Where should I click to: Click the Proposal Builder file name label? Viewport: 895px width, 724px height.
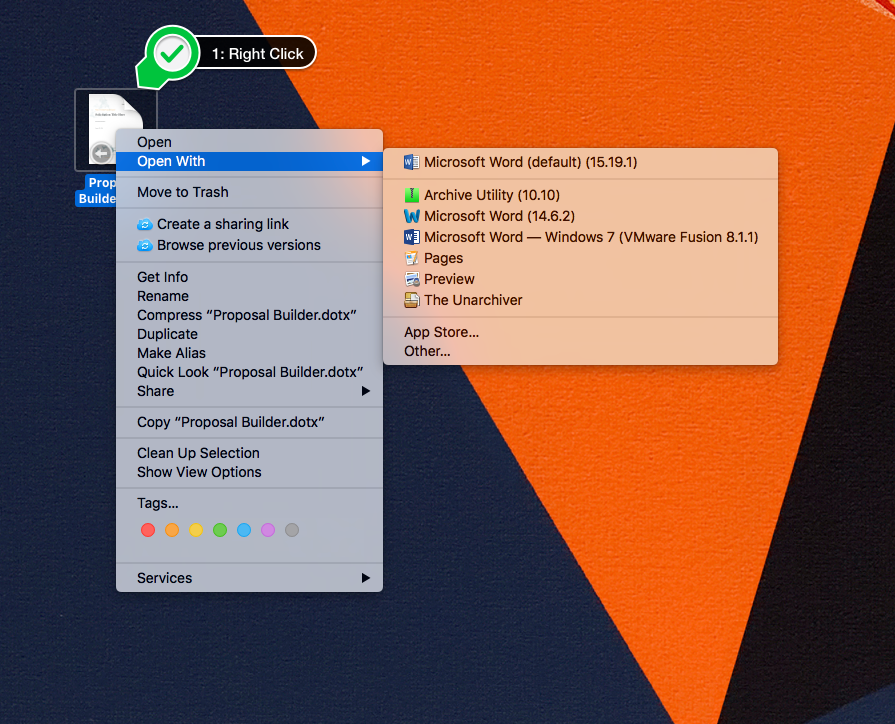[x=96, y=191]
